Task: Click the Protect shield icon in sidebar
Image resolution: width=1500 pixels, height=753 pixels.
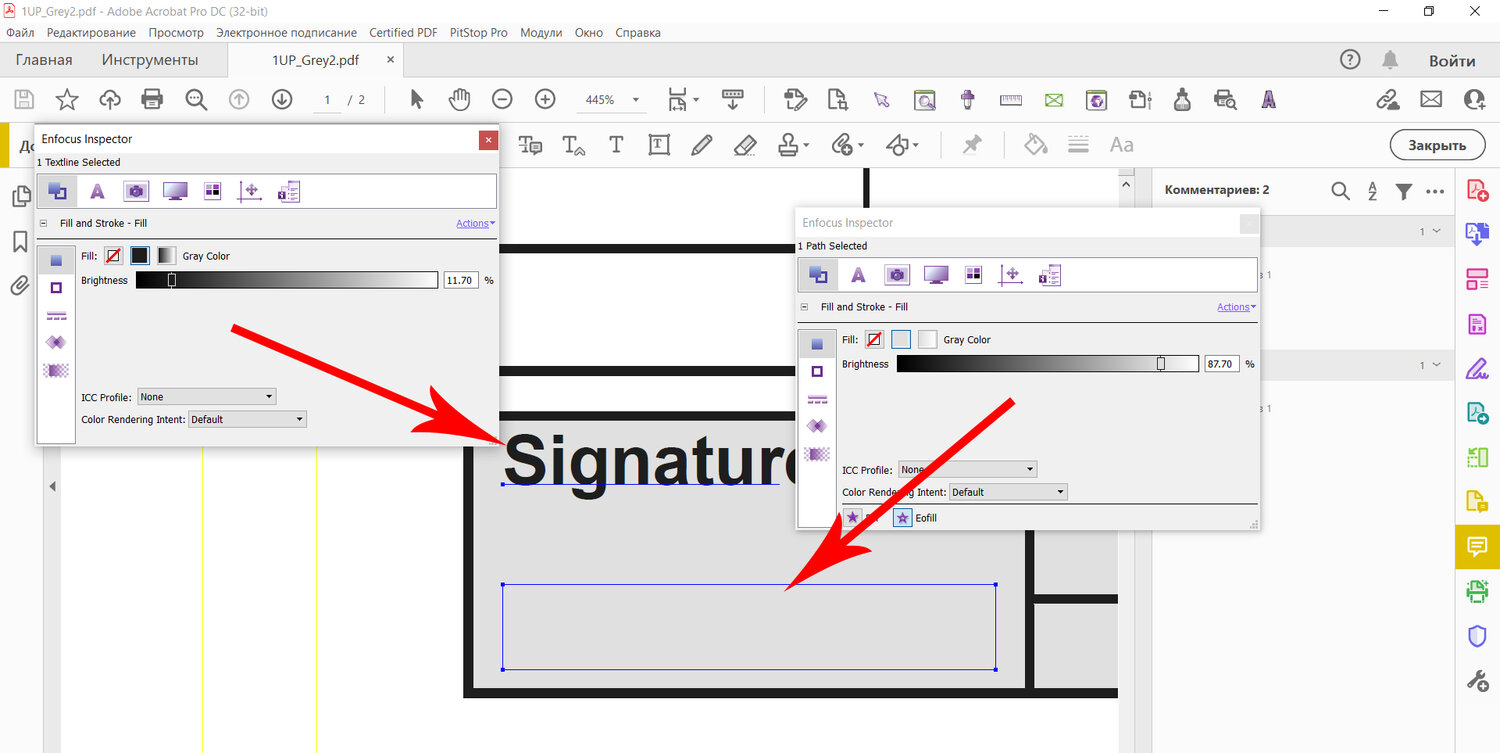Action: 1477,635
